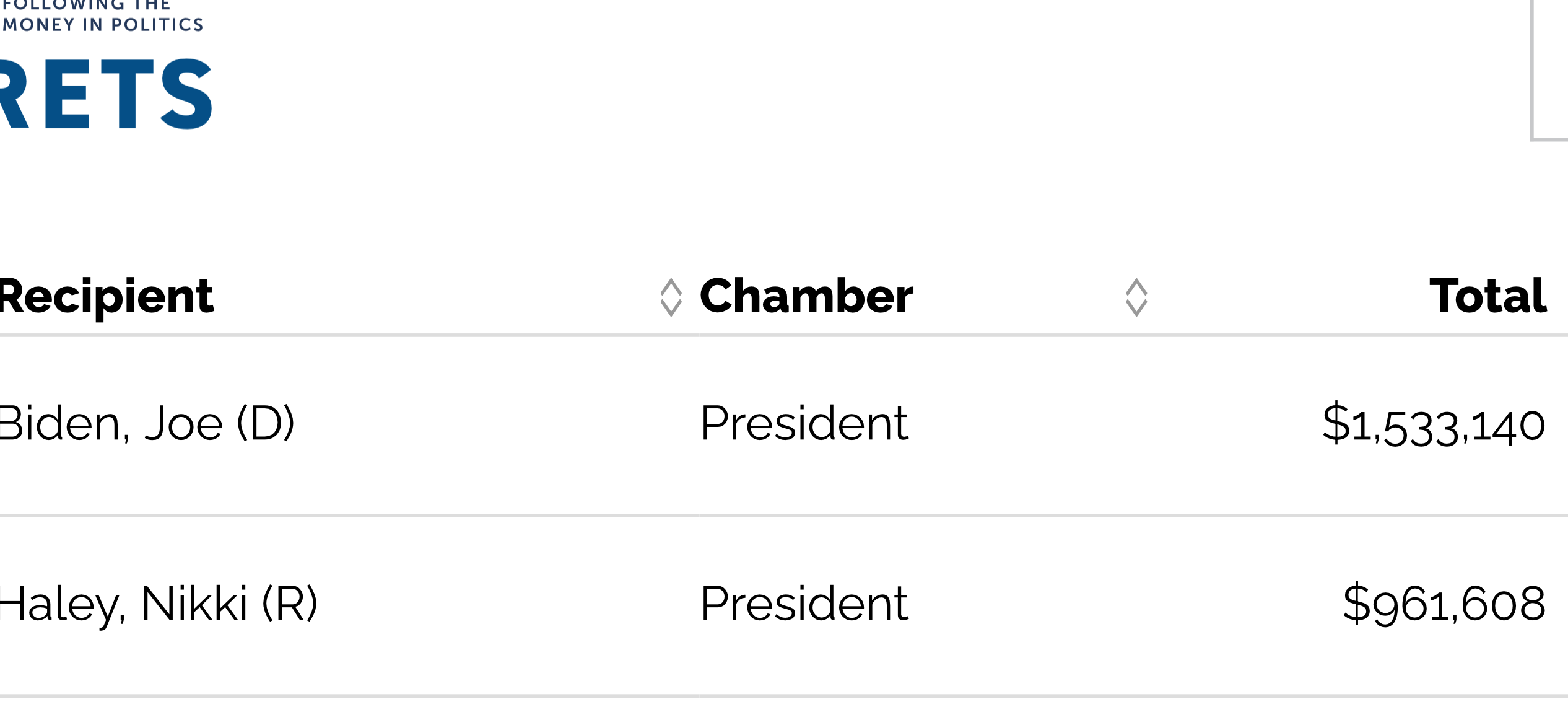1568x725 pixels.
Task: Click the (R) party label beside Haley
Action: (290, 604)
